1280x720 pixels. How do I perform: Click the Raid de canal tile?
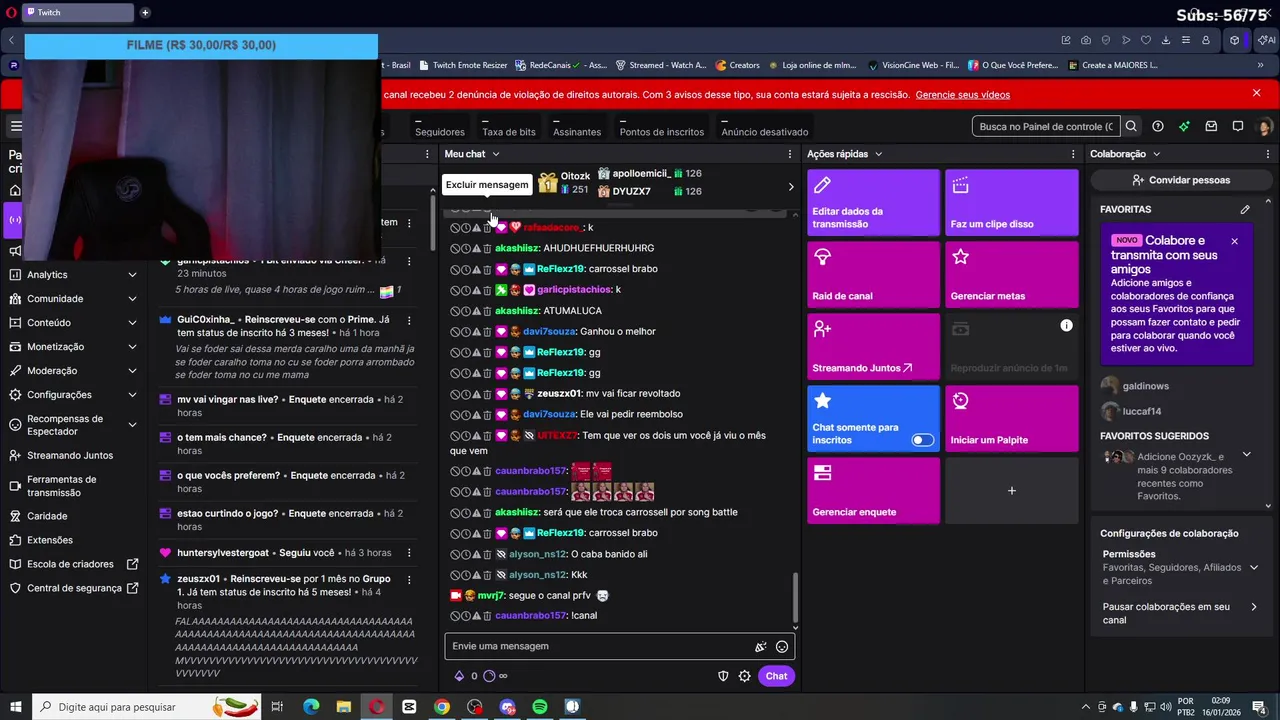pos(874,275)
